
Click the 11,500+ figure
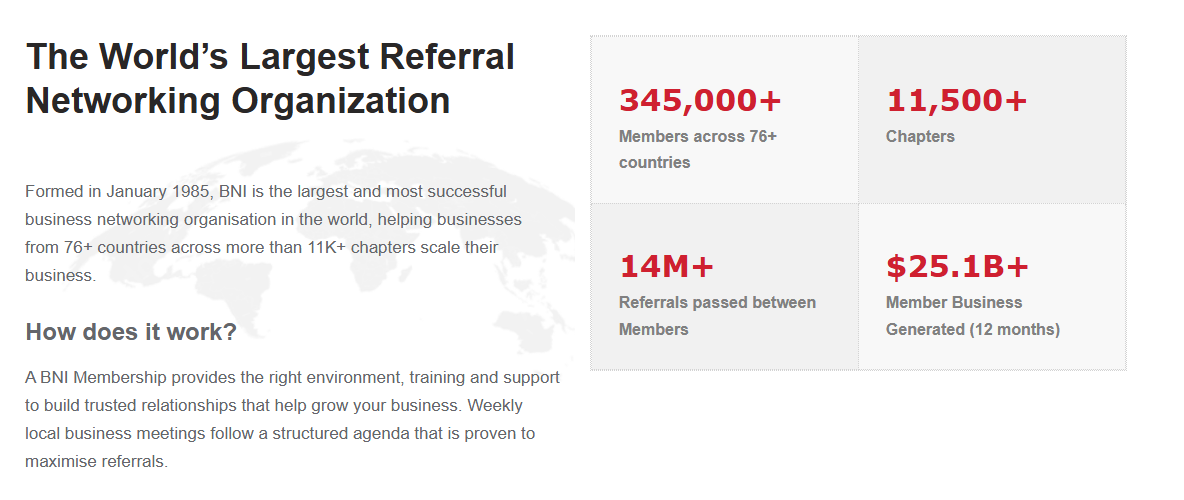click(957, 100)
